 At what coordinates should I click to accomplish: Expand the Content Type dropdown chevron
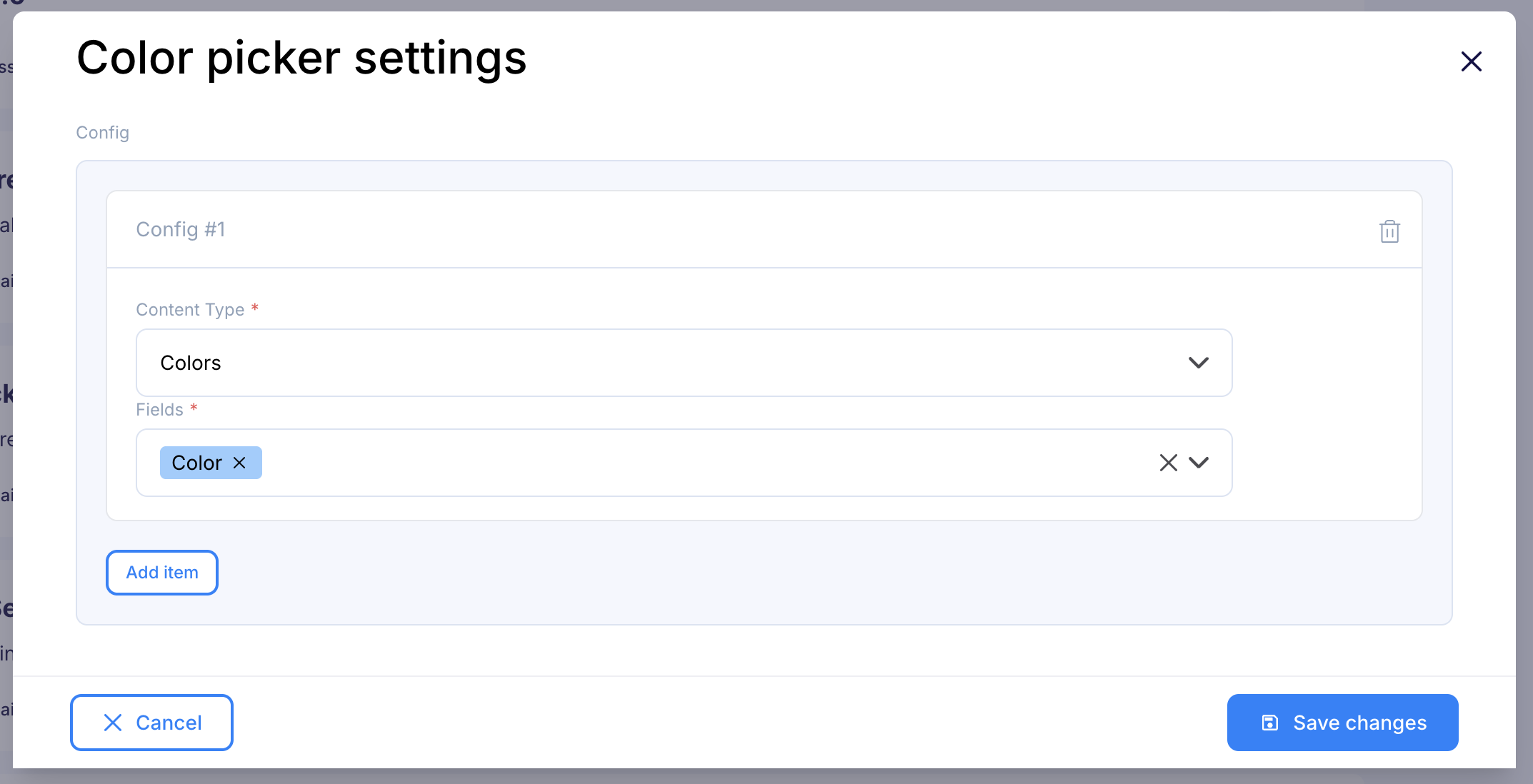(x=1198, y=363)
